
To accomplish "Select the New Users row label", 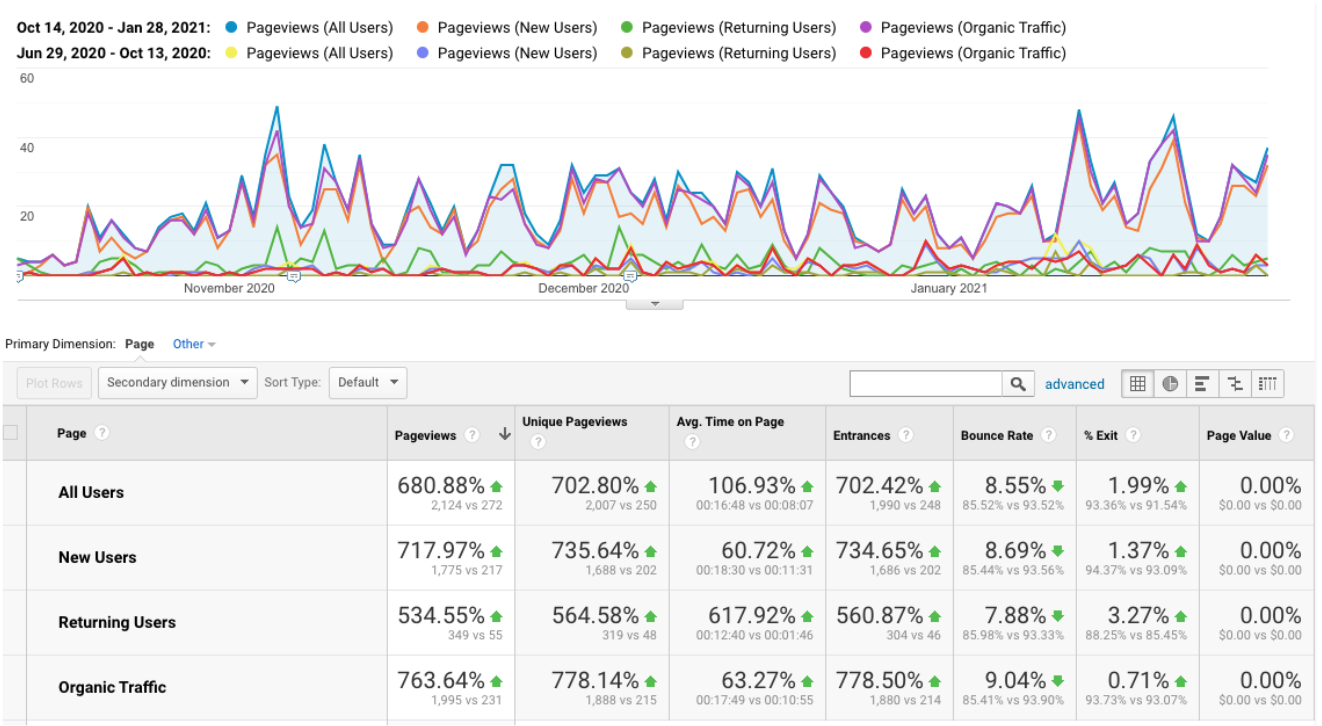I will click(x=97, y=558).
